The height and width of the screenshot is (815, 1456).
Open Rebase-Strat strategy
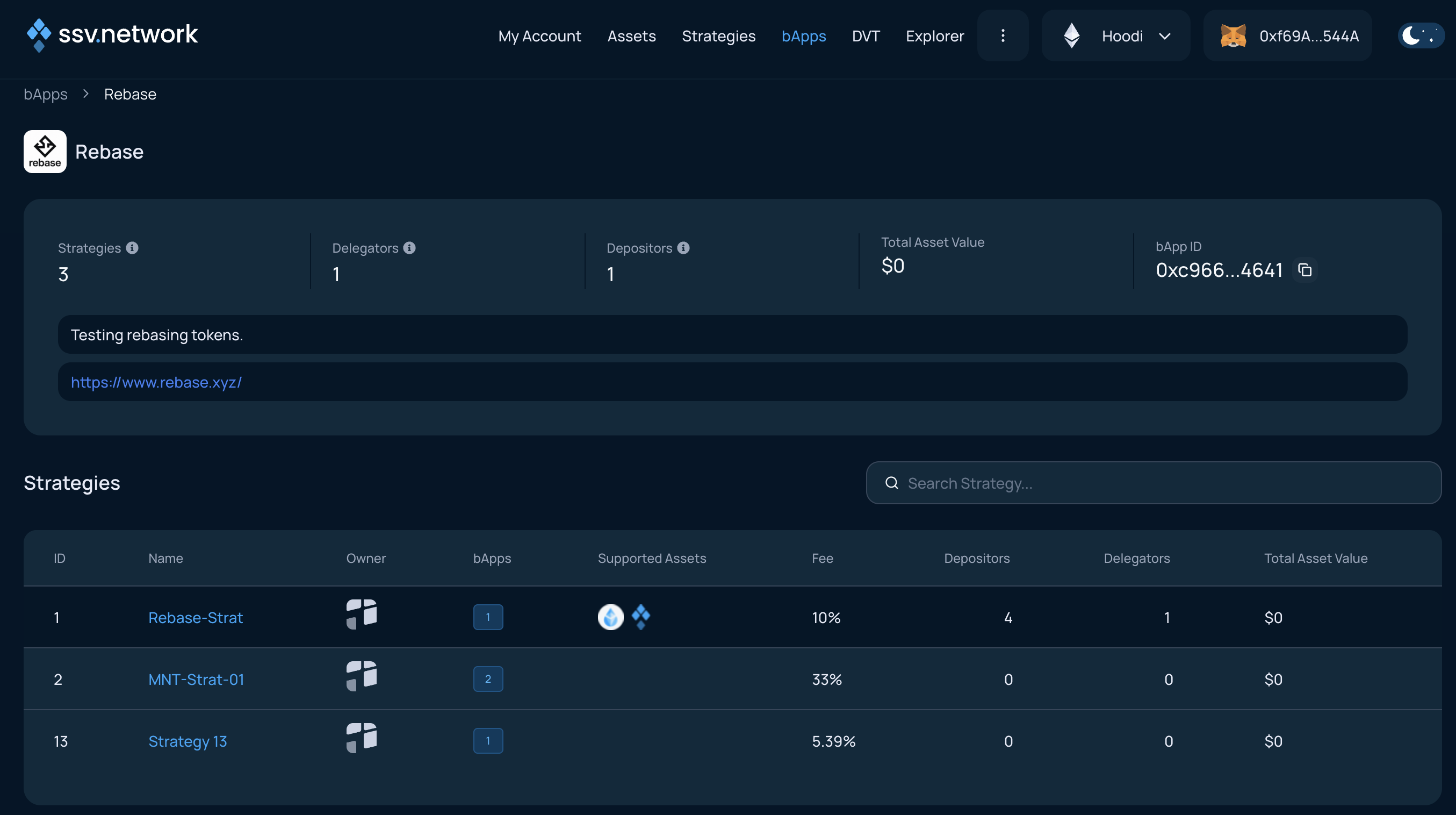click(x=195, y=617)
